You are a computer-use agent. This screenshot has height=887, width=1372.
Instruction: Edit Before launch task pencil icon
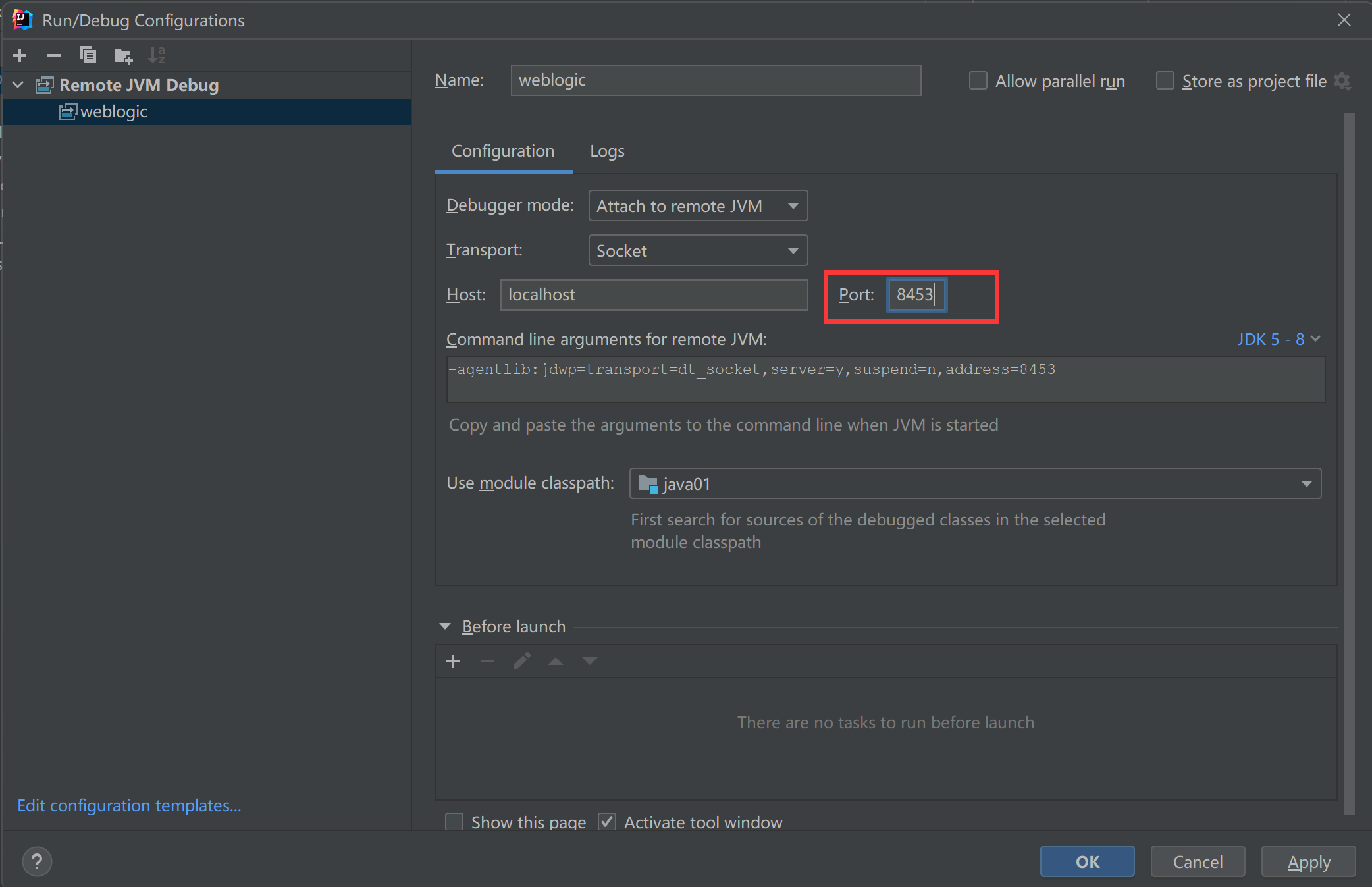tap(521, 661)
